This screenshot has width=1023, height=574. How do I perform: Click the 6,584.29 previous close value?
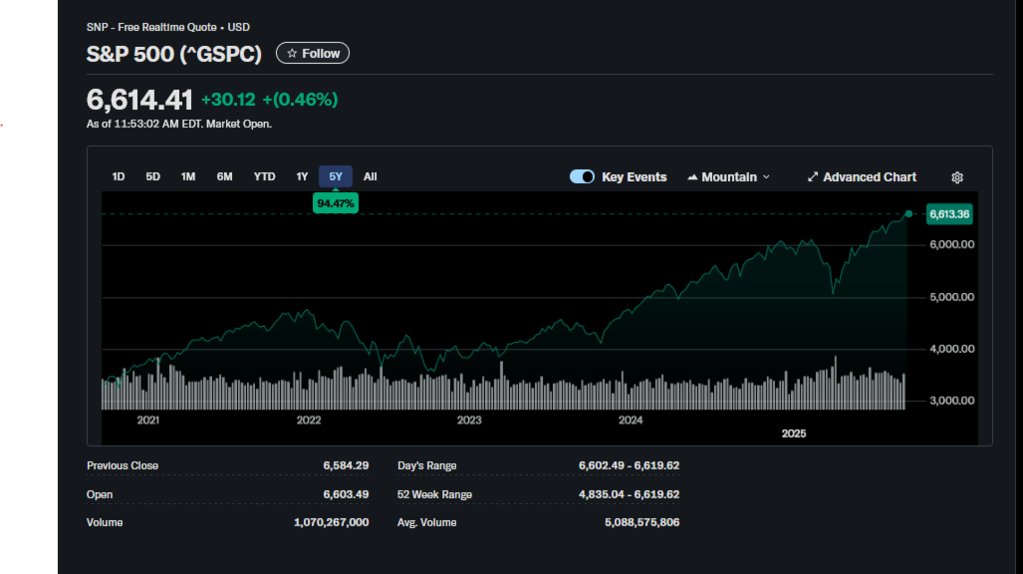pos(346,466)
